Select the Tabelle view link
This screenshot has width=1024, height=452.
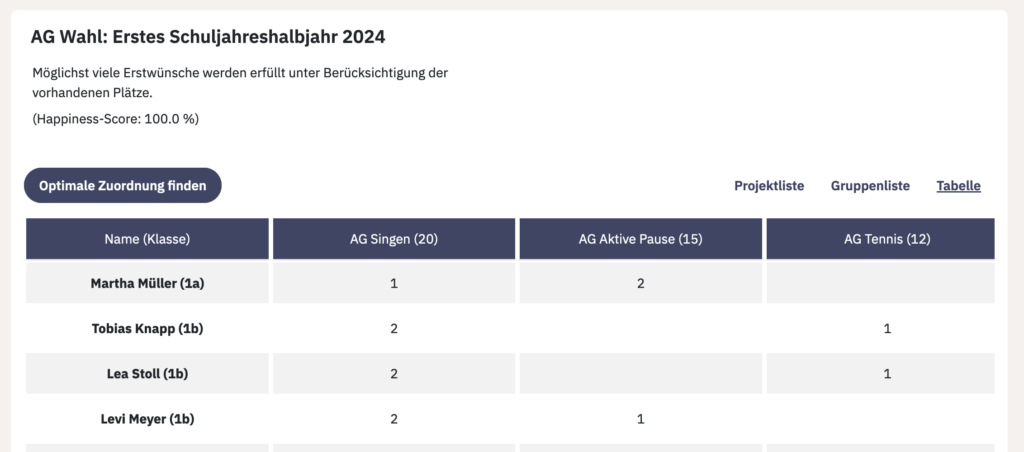point(958,186)
